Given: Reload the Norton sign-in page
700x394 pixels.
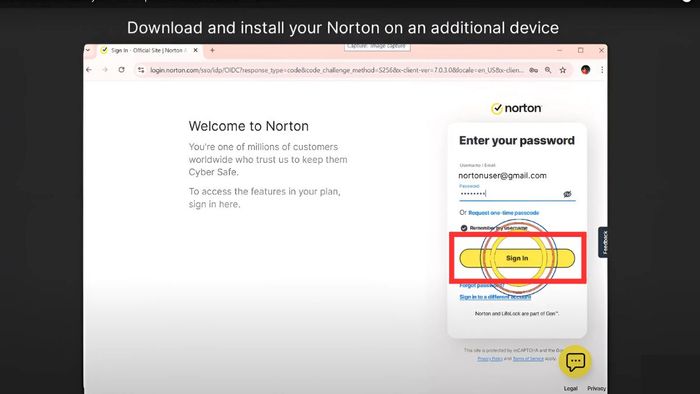Looking at the screenshot, I should 121,70.
